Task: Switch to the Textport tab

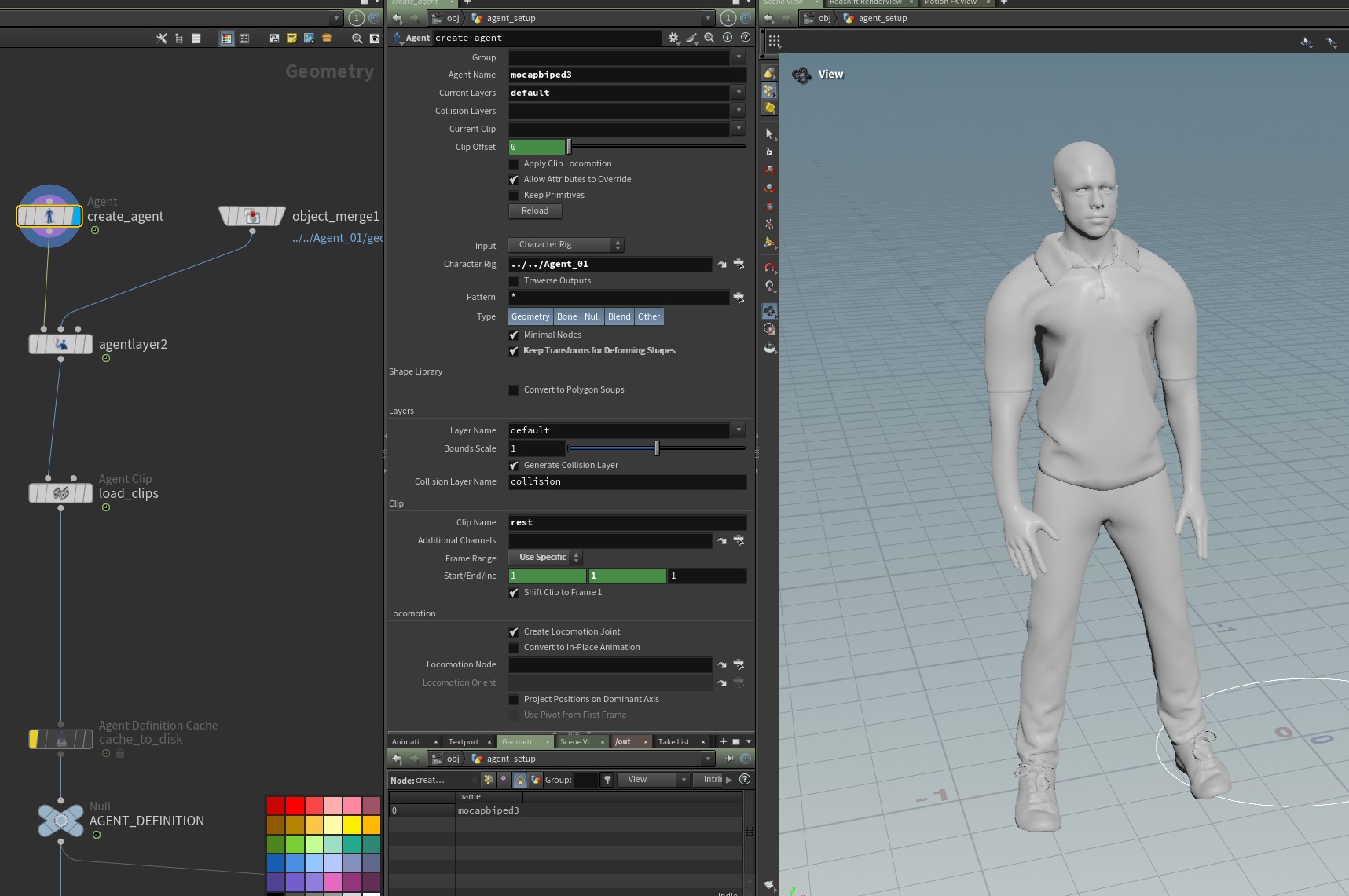Action: click(464, 742)
